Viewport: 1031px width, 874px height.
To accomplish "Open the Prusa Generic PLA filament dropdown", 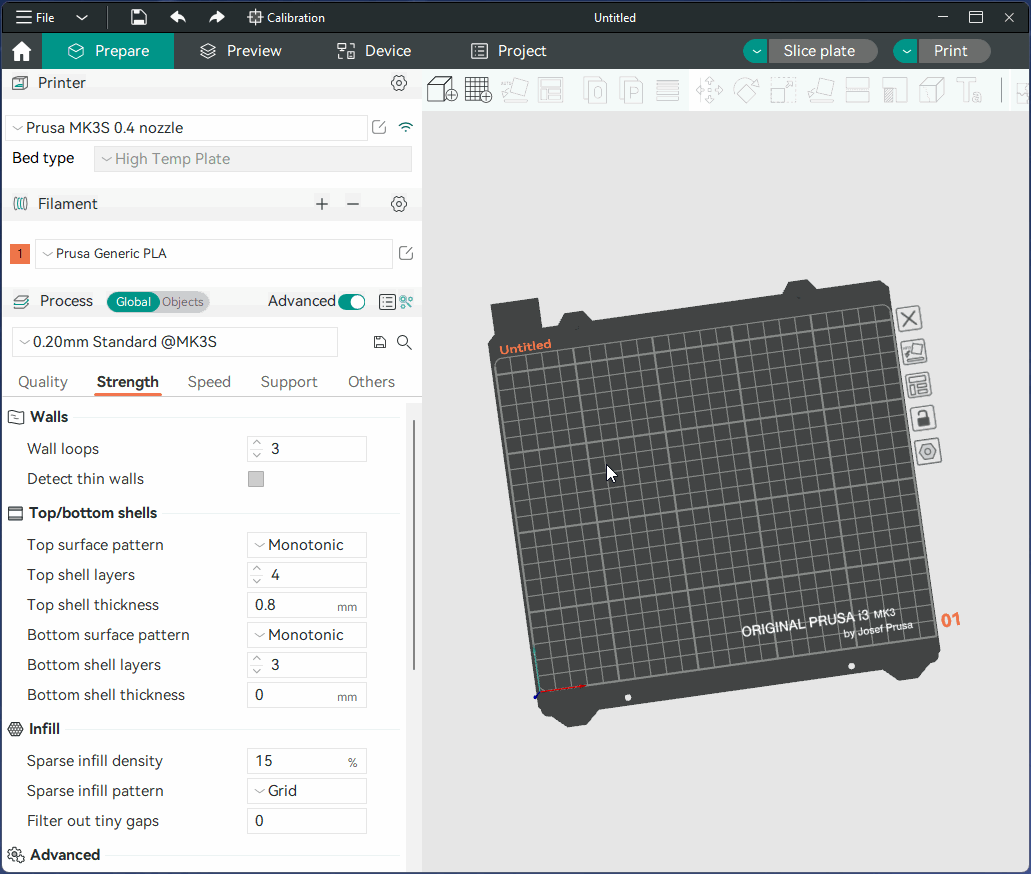I will [214, 253].
